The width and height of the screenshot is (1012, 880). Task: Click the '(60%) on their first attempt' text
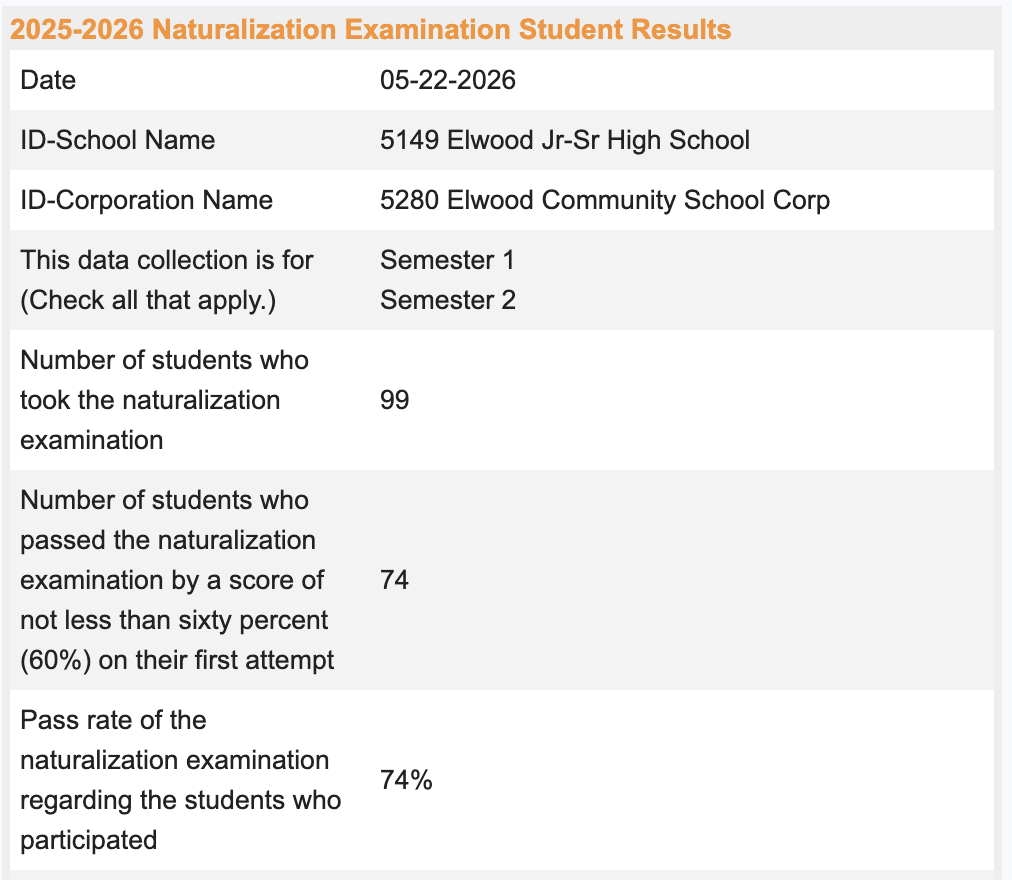pos(177,660)
